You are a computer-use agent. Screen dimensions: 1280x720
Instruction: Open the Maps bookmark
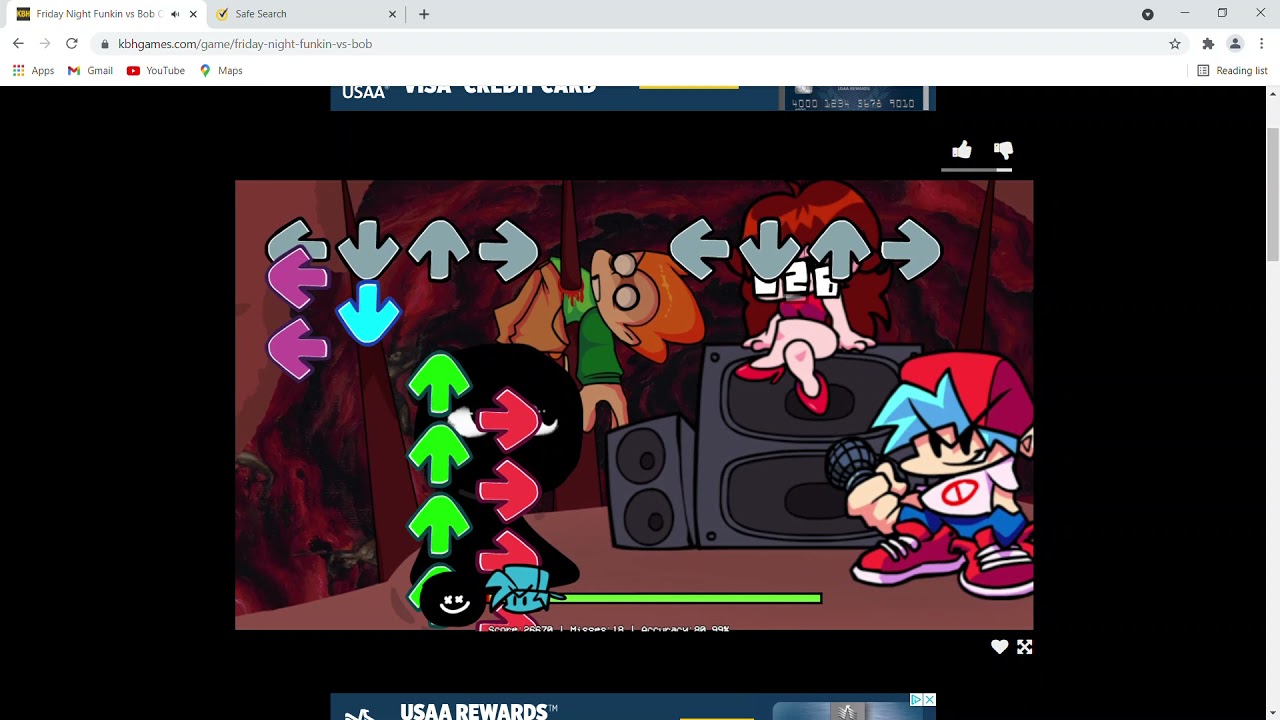pos(221,71)
